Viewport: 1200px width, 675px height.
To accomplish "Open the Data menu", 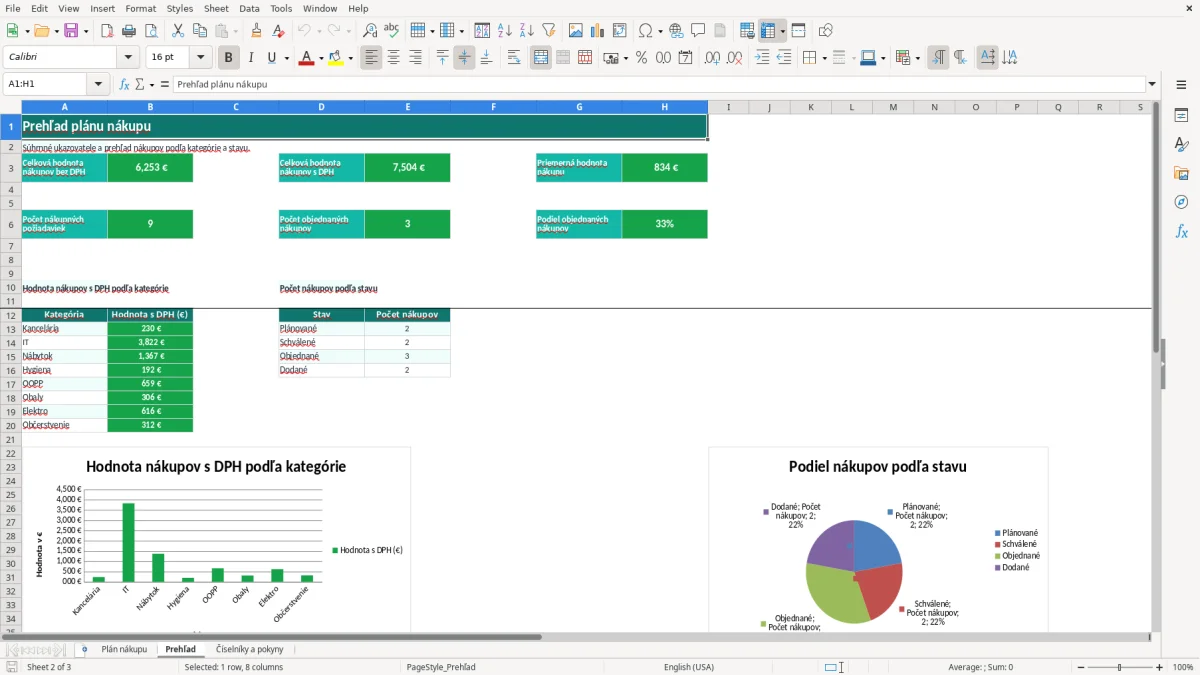I will [249, 8].
